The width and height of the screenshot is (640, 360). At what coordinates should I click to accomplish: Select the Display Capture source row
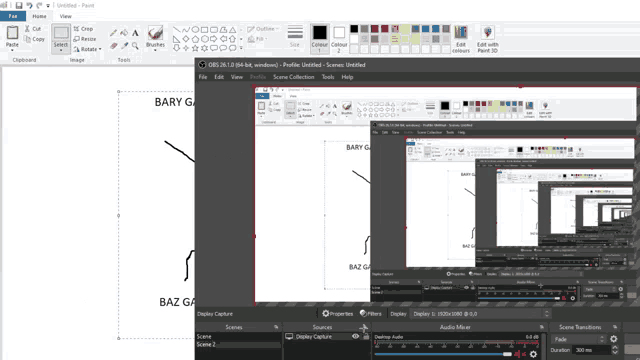click(327, 336)
